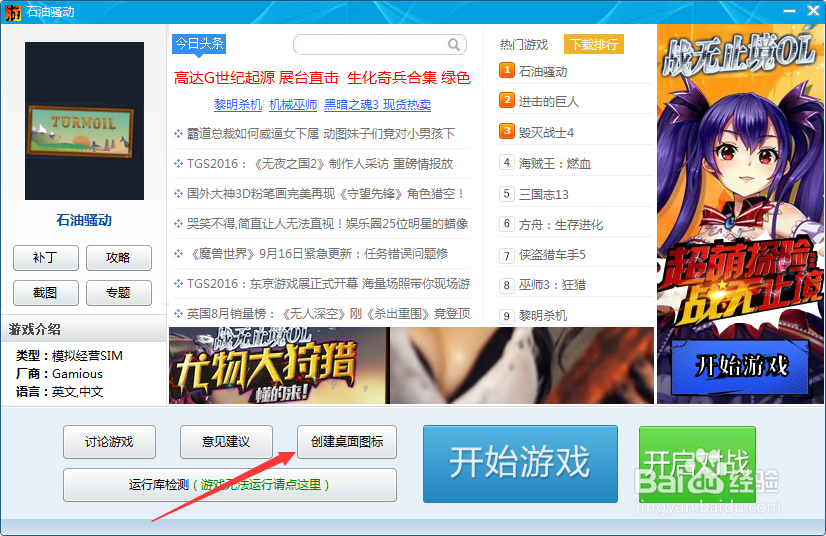Click the 截图 button
The width and height of the screenshot is (826, 536).
[46, 293]
